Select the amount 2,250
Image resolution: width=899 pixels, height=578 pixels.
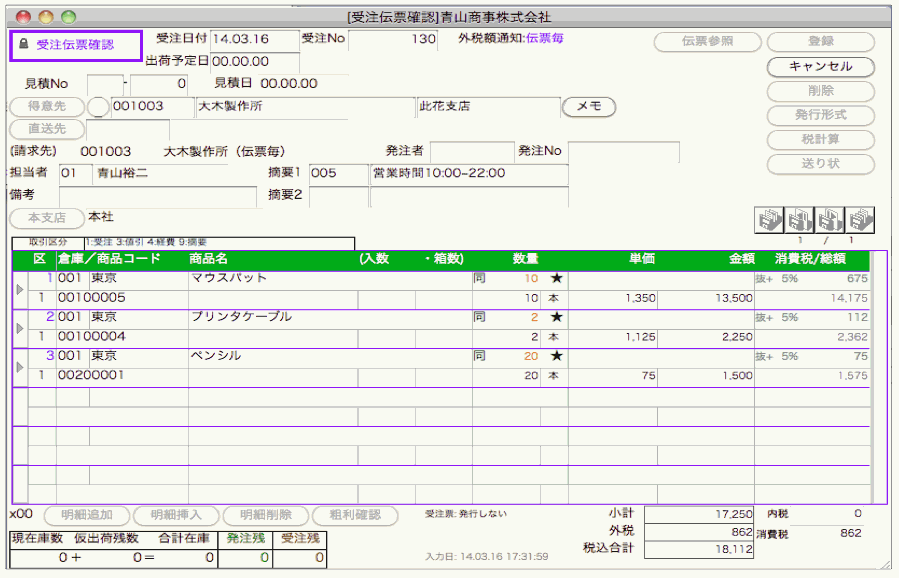coord(737,337)
